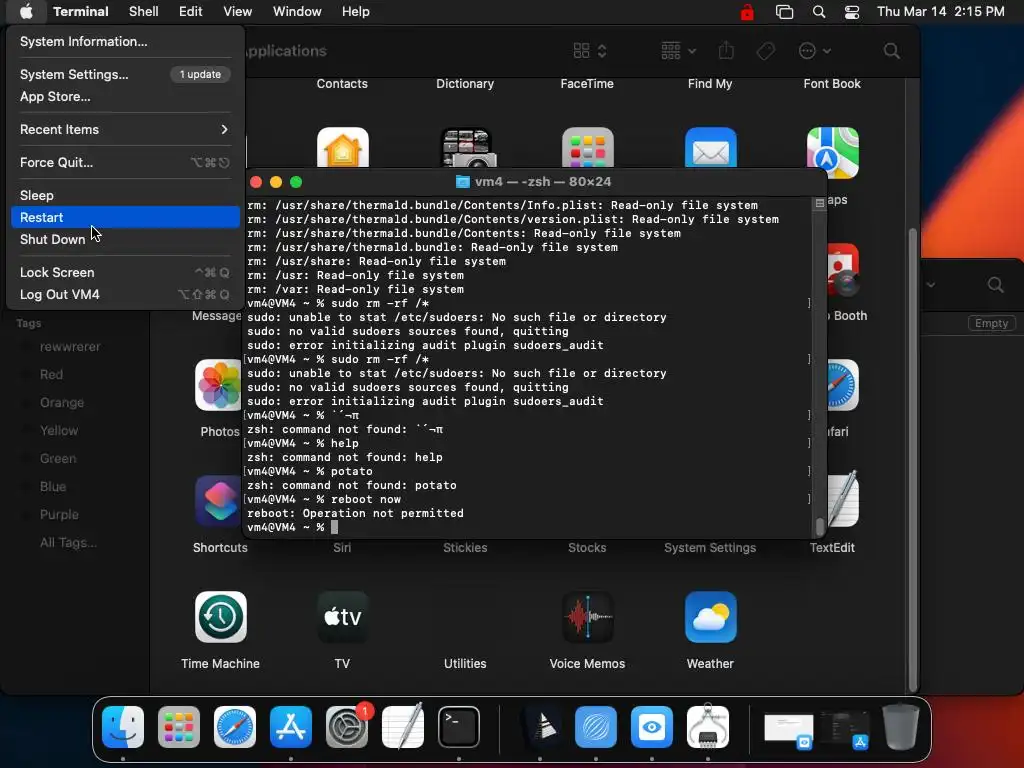Open Stage Manager icon in menu bar

pyautogui.click(x=784, y=12)
